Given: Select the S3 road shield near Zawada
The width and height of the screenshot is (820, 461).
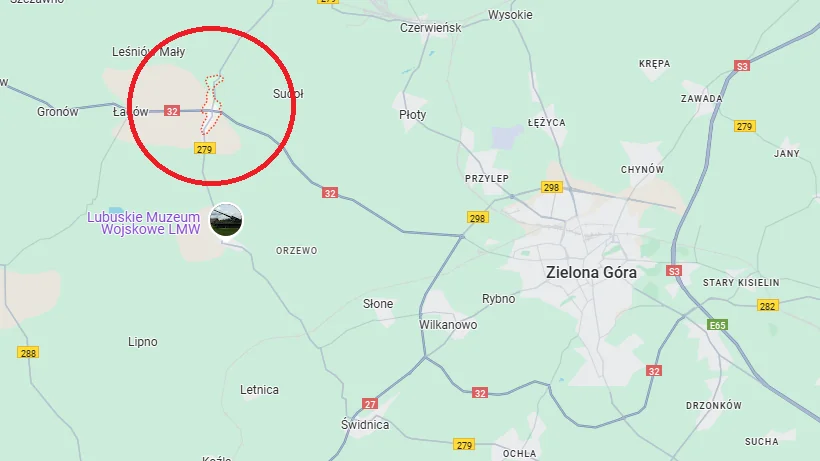Looking at the screenshot, I should [742, 66].
